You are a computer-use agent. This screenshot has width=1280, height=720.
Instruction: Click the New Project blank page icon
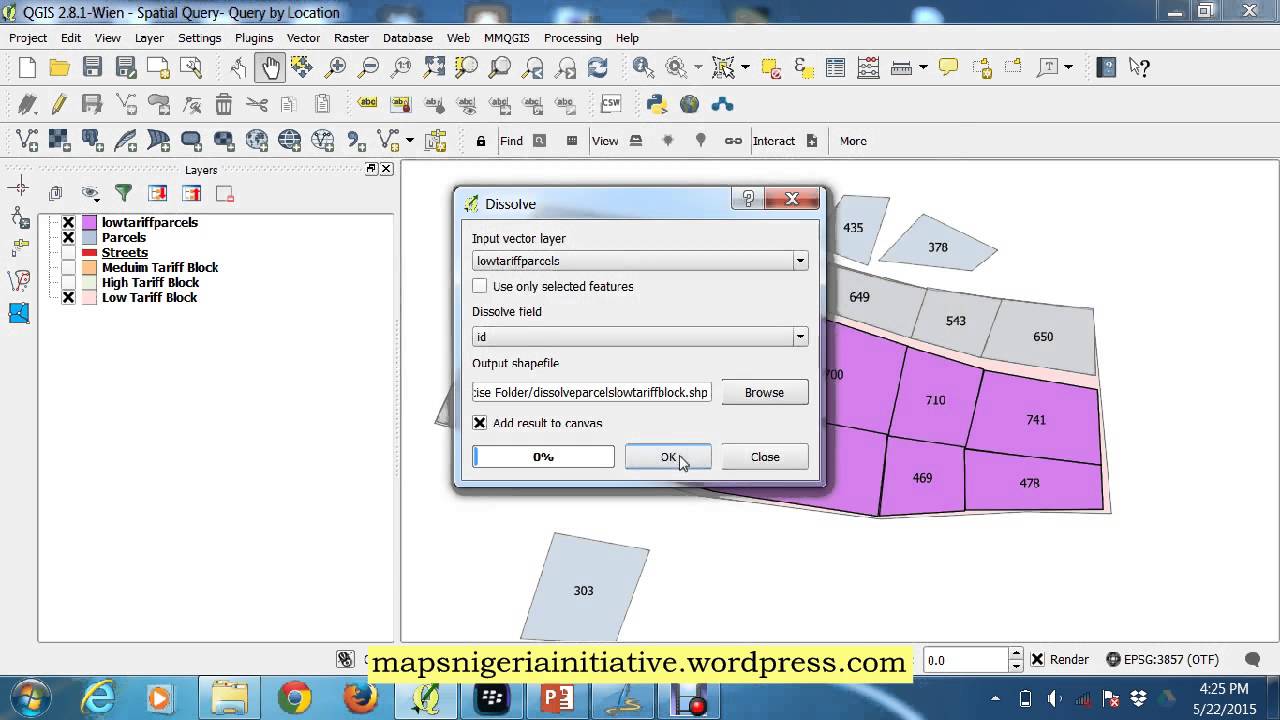tap(27, 67)
